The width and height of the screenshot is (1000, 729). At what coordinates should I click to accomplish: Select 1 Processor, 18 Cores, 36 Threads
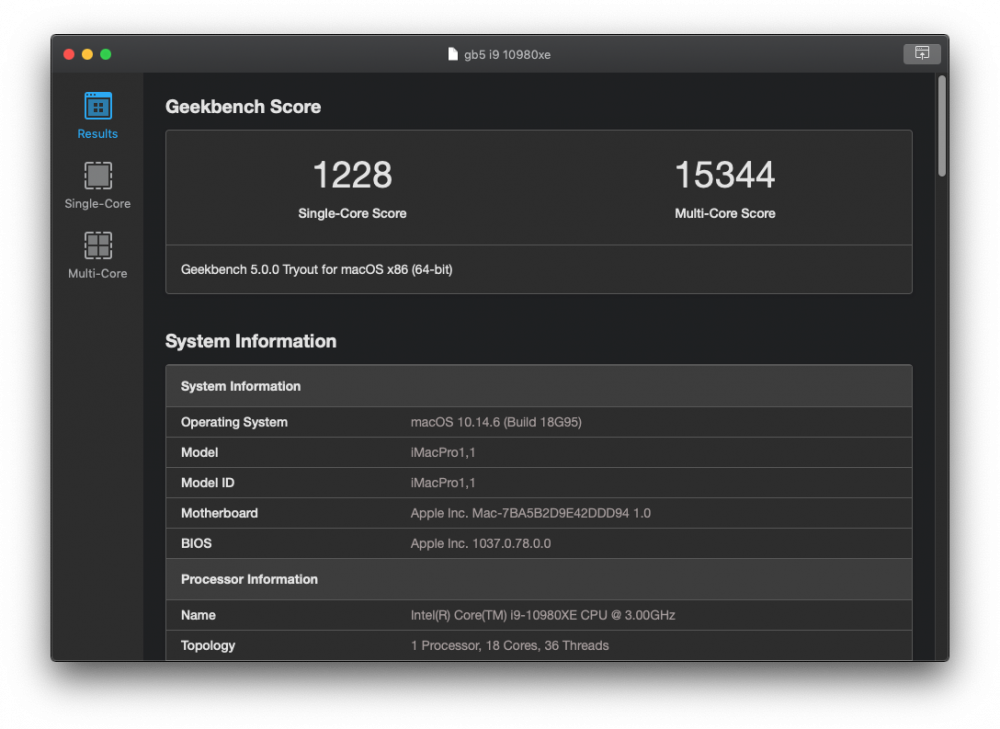coord(510,645)
